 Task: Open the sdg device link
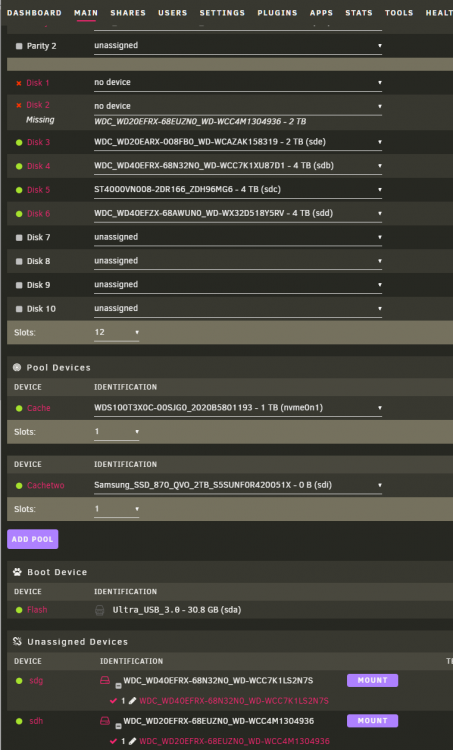point(36,681)
